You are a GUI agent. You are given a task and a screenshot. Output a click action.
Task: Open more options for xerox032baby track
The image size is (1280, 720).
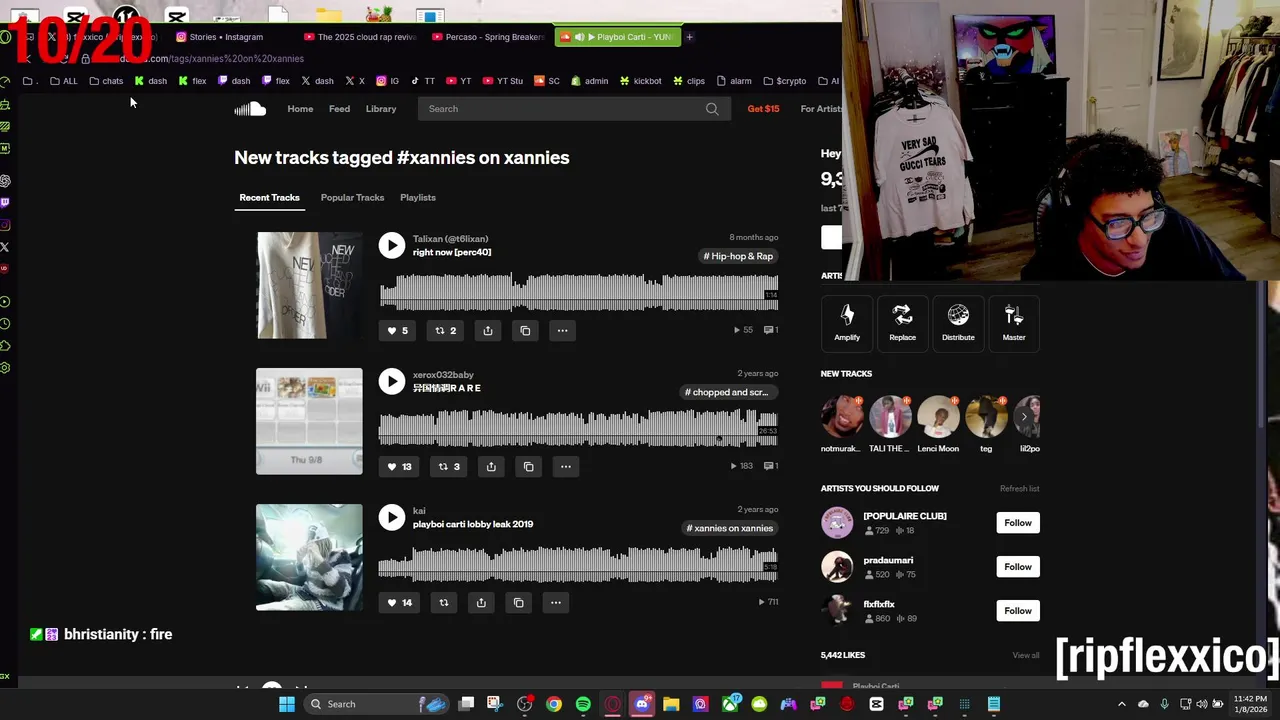(x=566, y=466)
